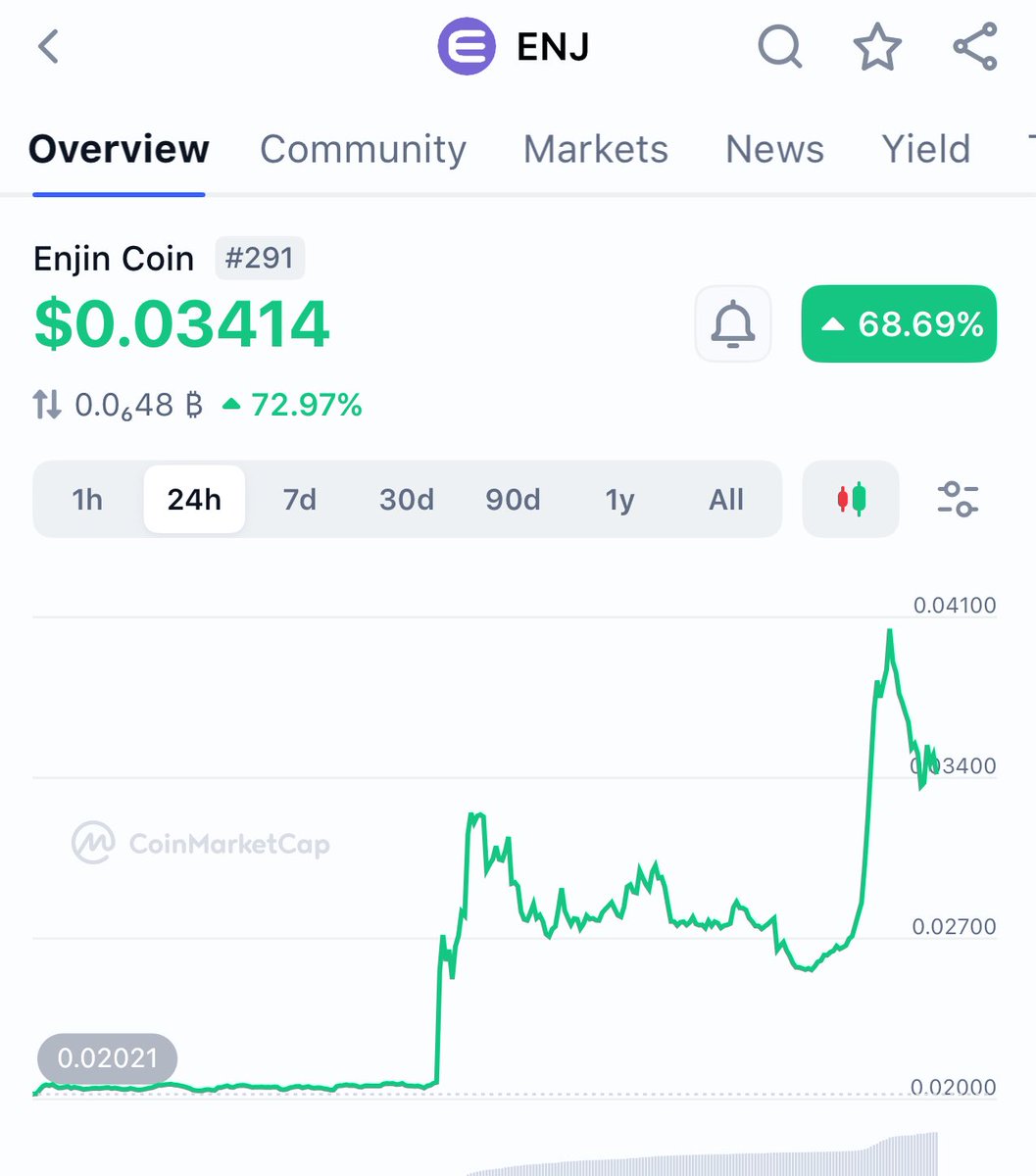This screenshot has width=1036, height=1176.
Task: Swap price units with arrows icon
Action: tap(47, 404)
